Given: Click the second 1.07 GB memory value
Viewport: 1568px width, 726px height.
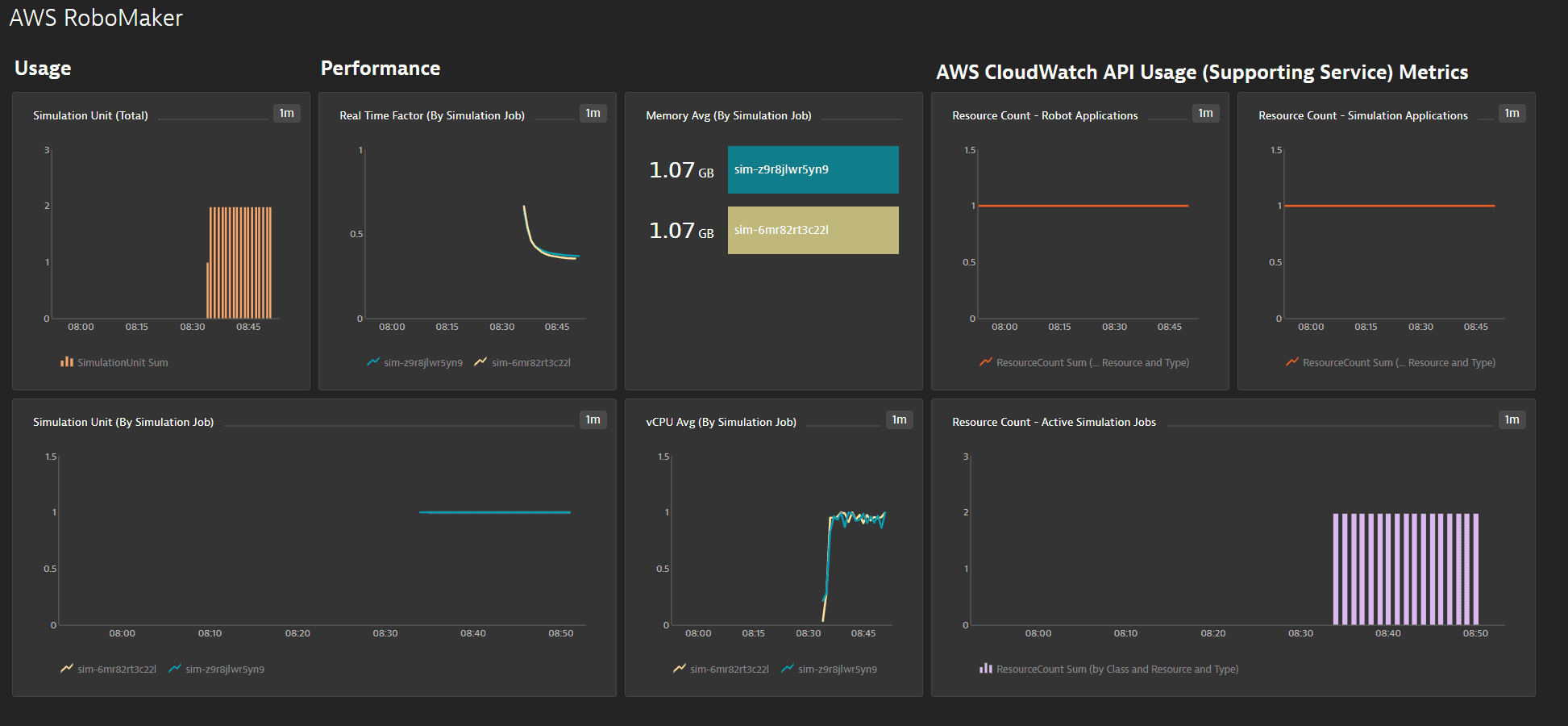Looking at the screenshot, I should [681, 231].
